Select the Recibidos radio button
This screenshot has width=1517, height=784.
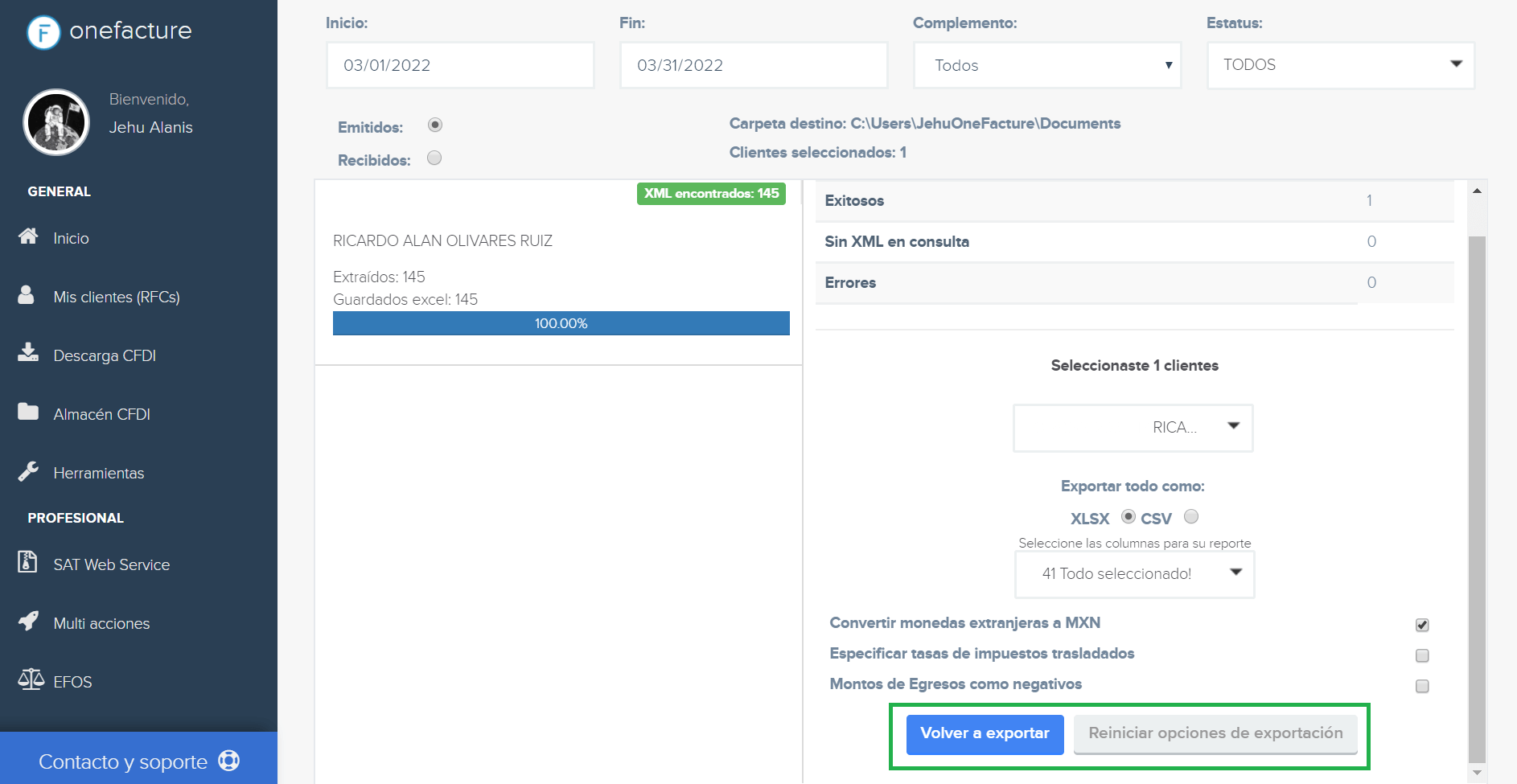pyautogui.click(x=434, y=158)
